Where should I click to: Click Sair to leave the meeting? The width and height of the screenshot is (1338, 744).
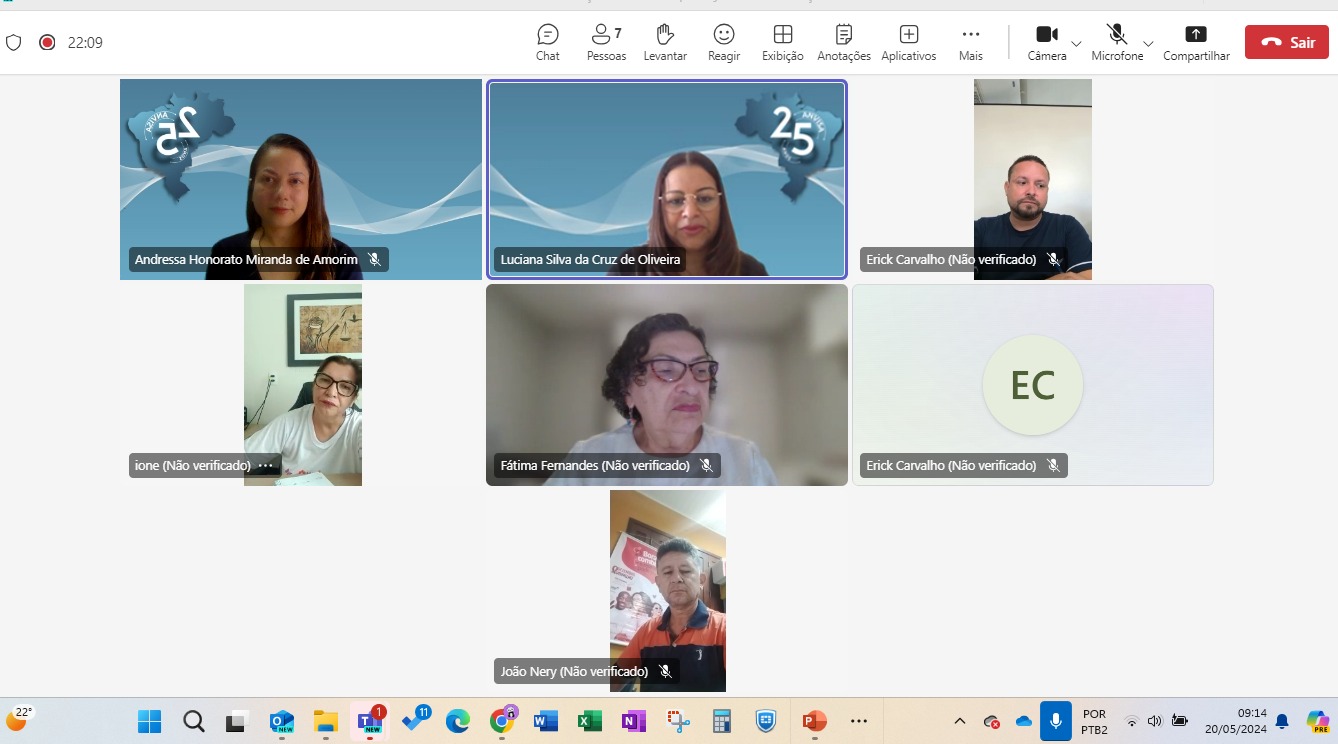[x=1286, y=42]
